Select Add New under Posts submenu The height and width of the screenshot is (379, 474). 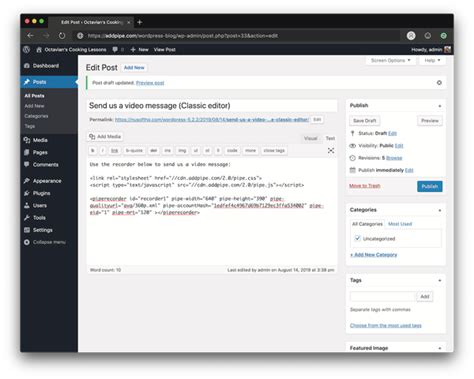(34, 106)
